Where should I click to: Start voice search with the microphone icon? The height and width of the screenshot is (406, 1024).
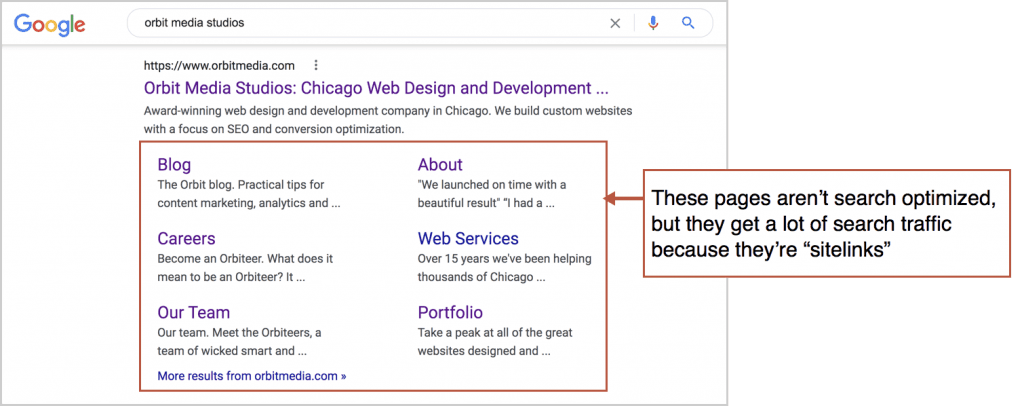[653, 23]
